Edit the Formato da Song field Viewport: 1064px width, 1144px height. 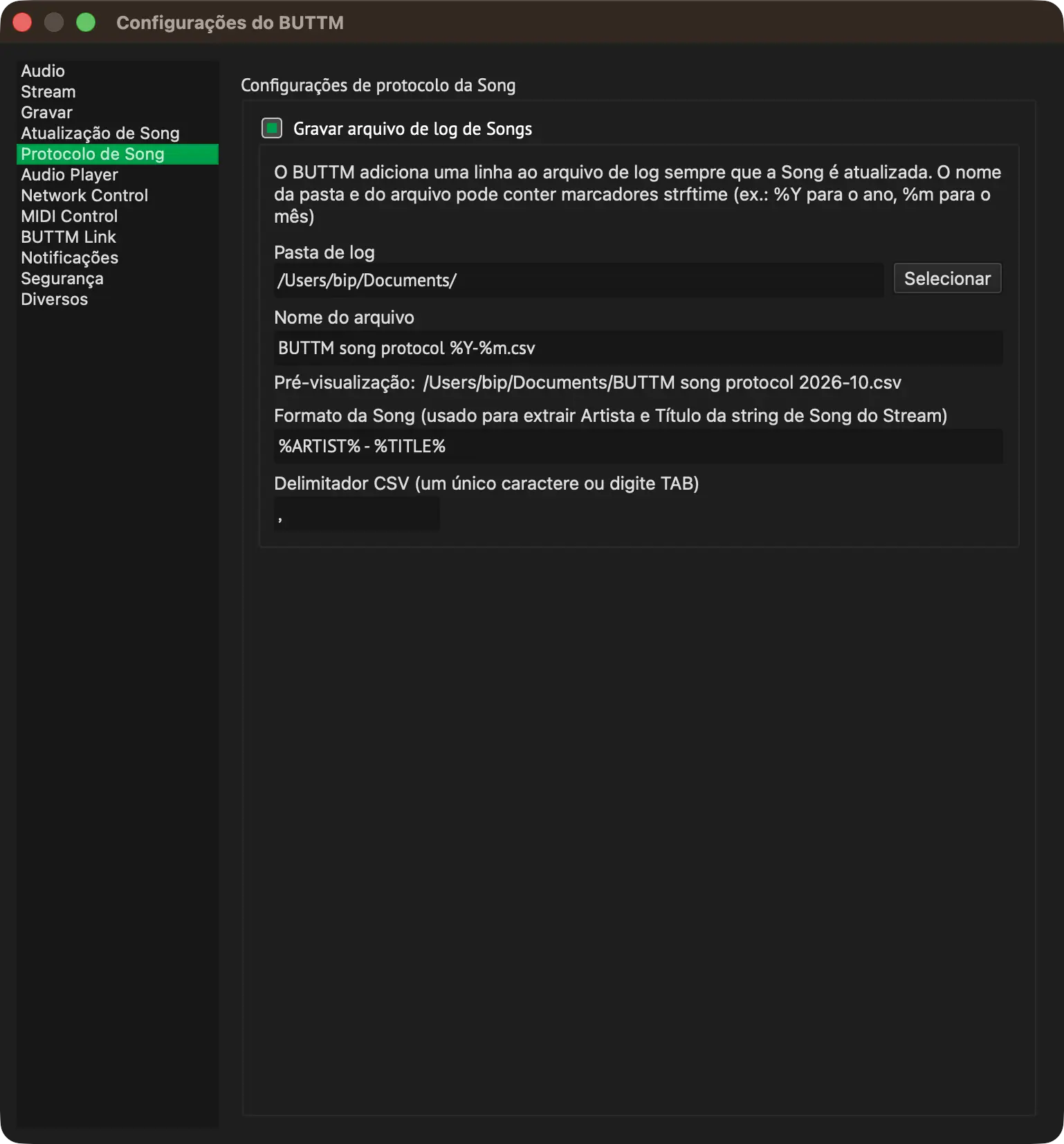tap(639, 446)
